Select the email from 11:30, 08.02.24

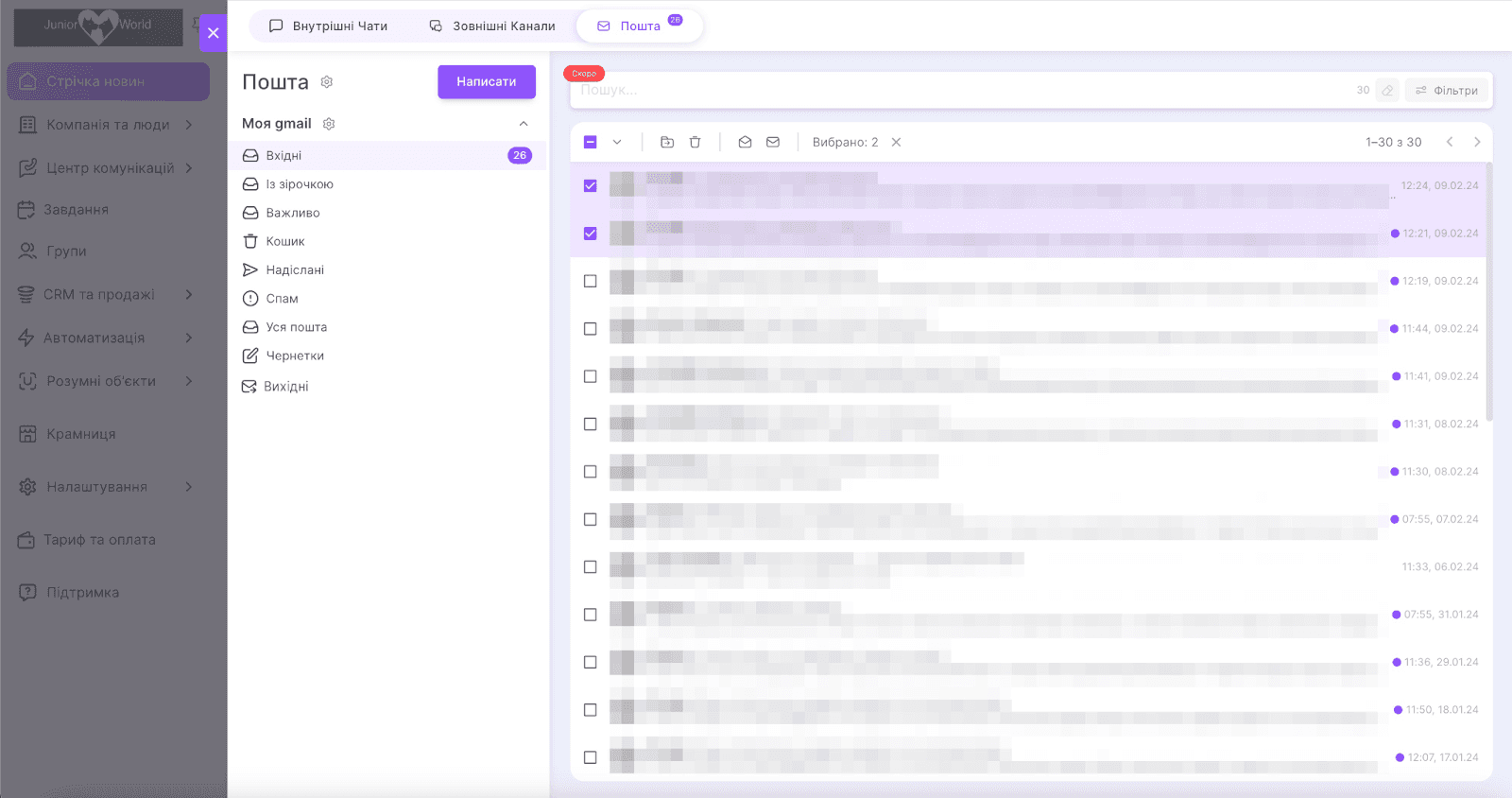tap(591, 472)
